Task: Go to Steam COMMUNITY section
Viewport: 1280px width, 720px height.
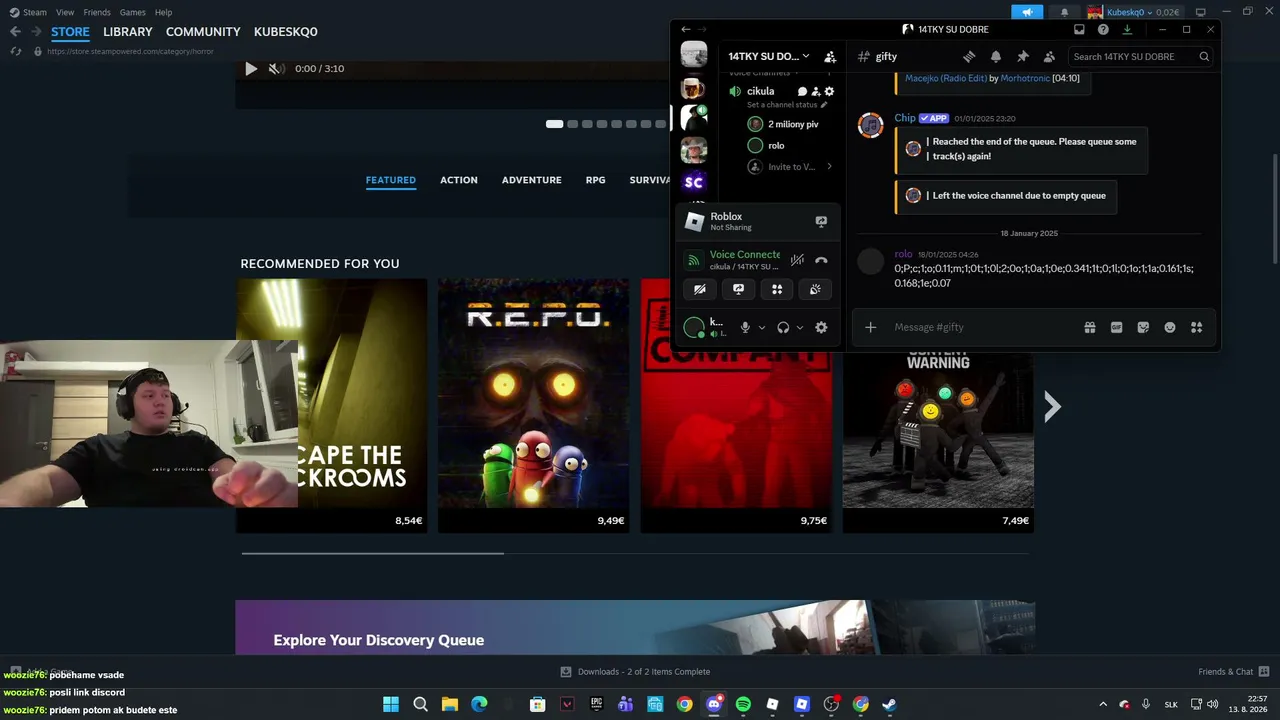Action: pyautogui.click(x=203, y=32)
